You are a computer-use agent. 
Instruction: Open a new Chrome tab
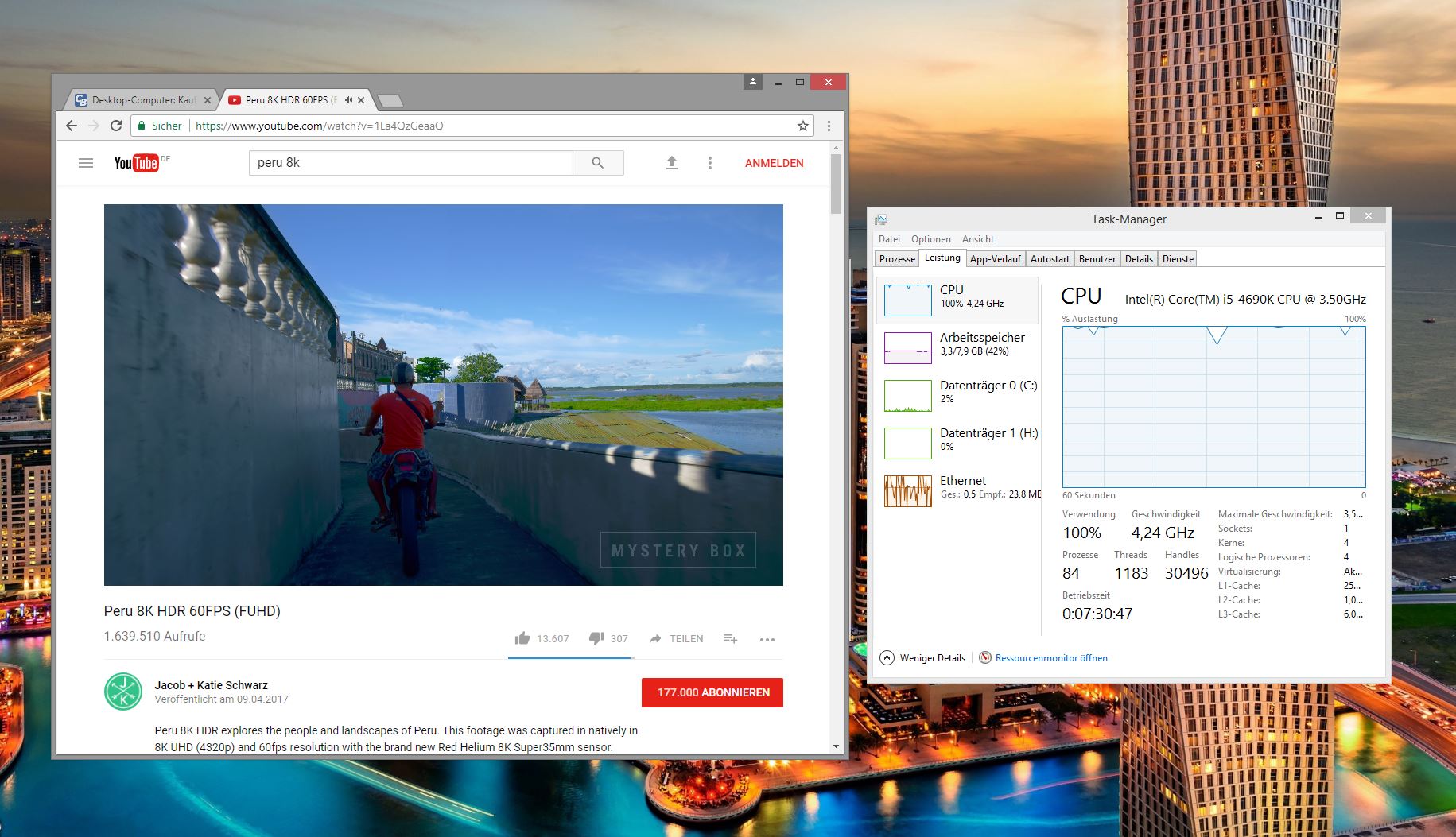point(390,100)
